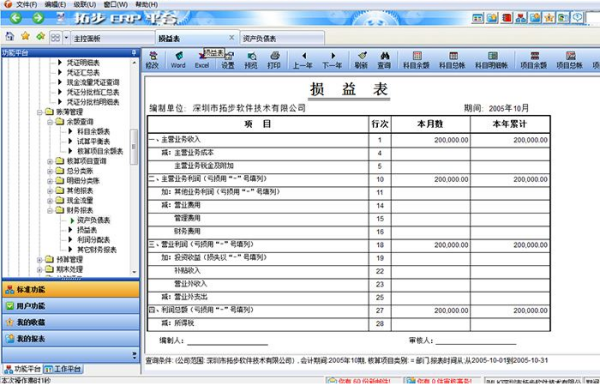The image size is (600, 386).
Task: Select the 我的收藏 panel button
Action: 71,322
